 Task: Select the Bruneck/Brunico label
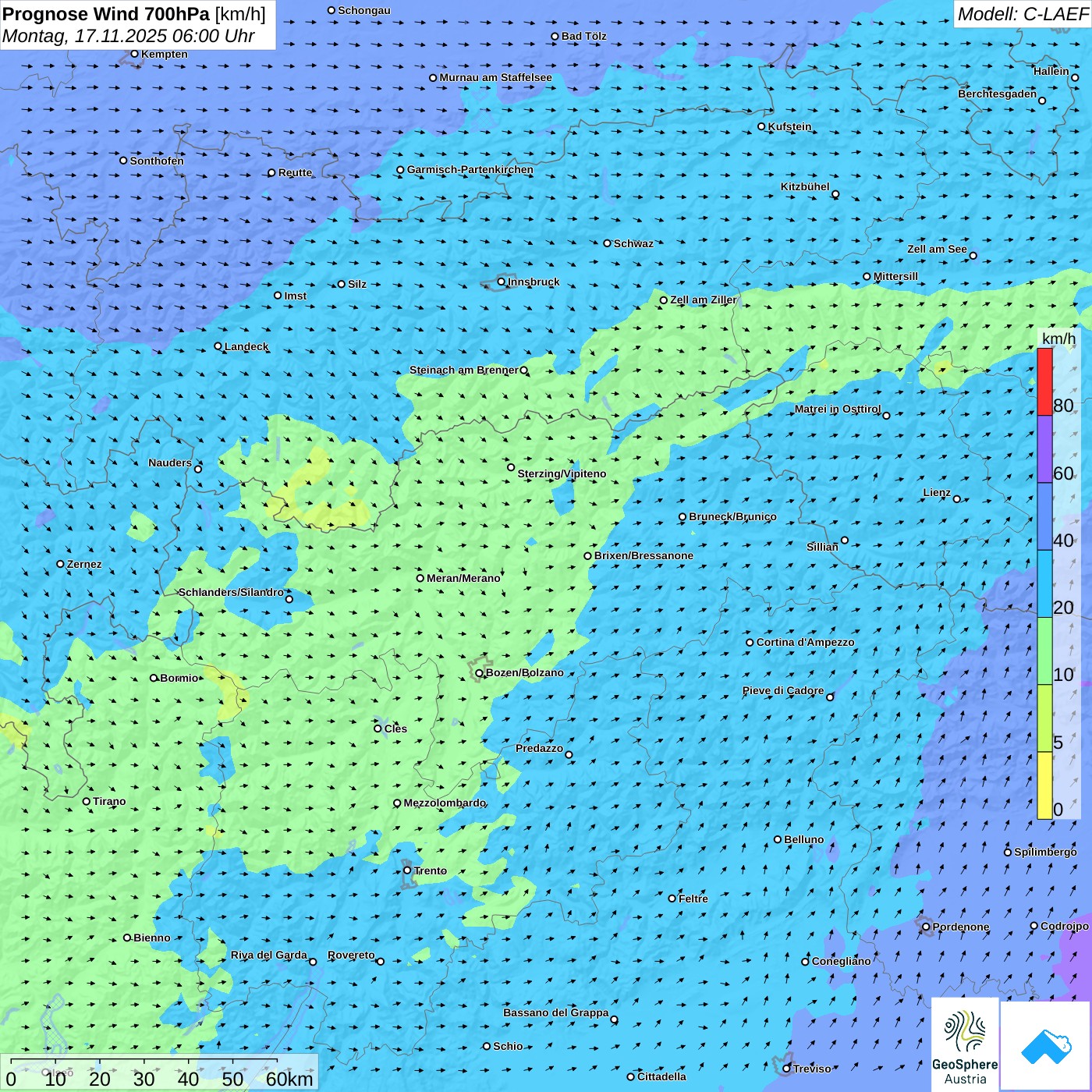click(x=732, y=516)
